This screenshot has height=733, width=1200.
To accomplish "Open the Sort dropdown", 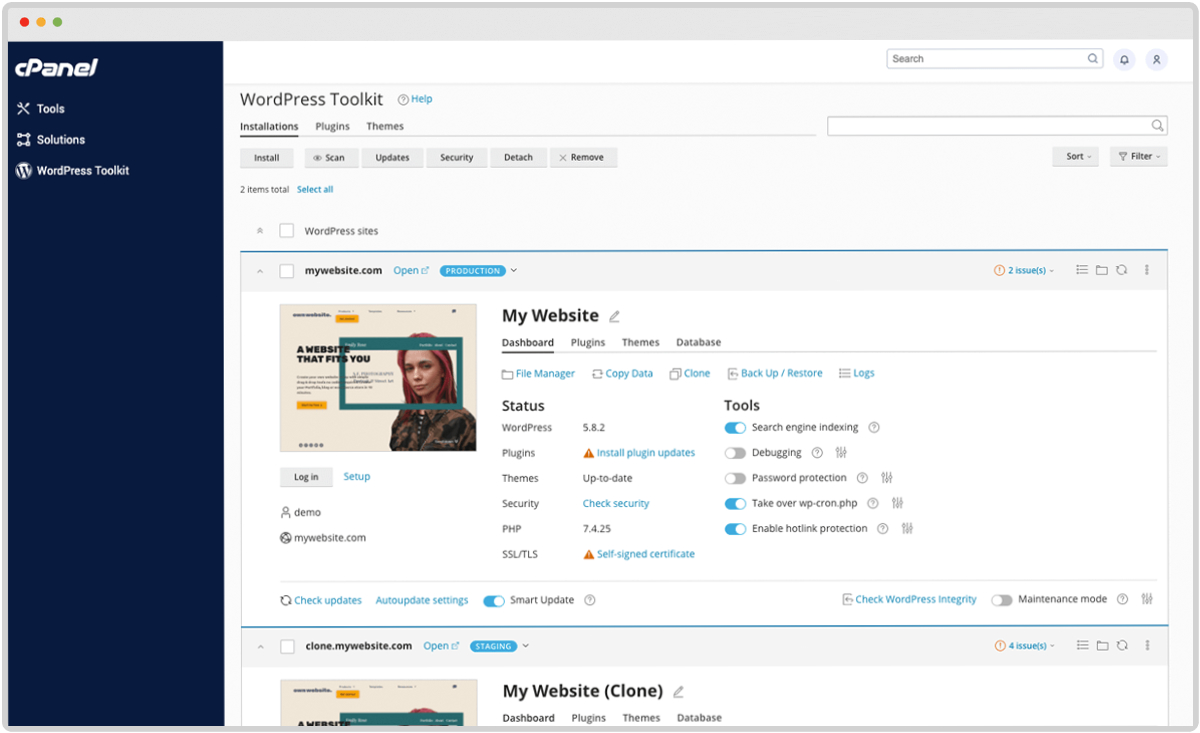I will point(1076,157).
